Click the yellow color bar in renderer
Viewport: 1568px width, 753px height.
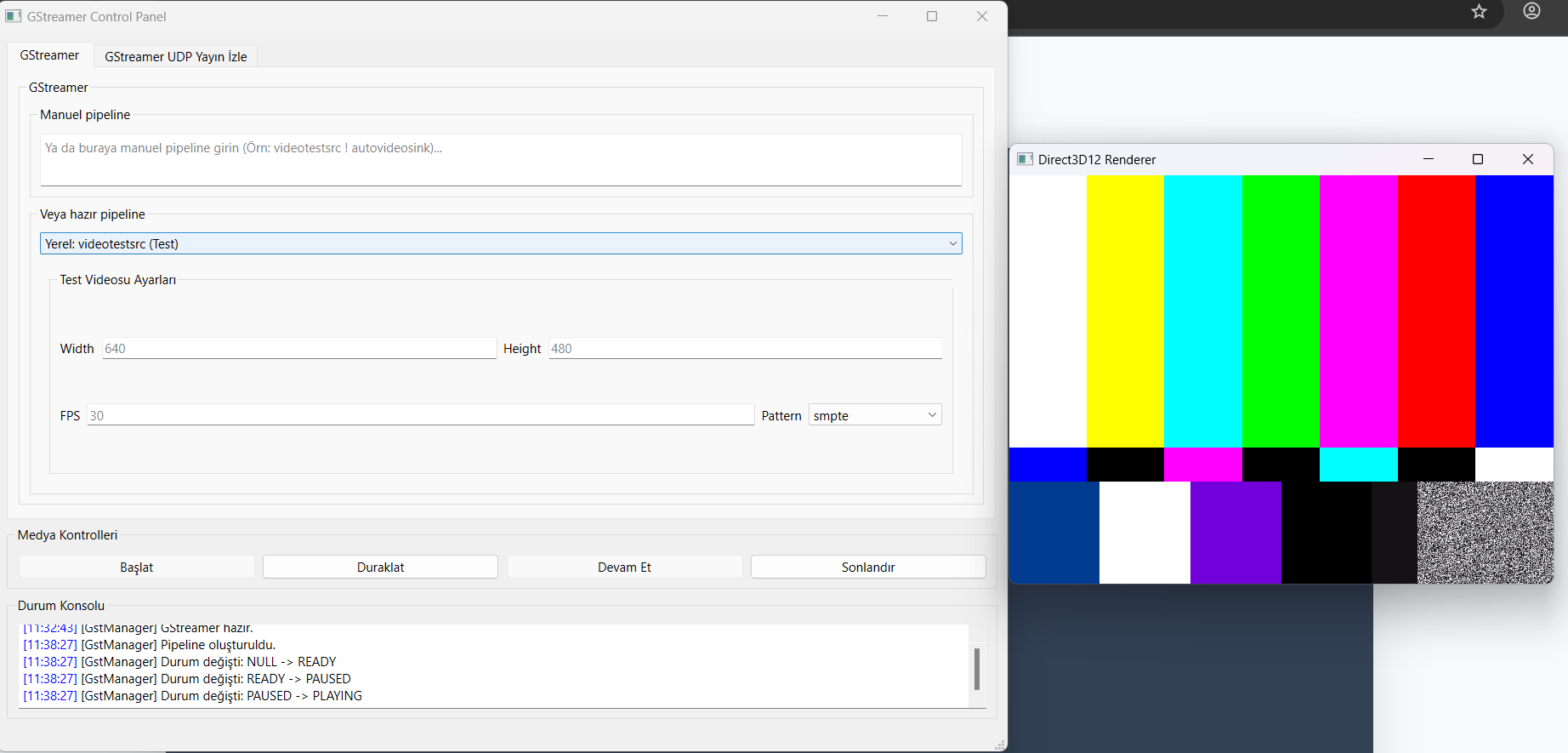coord(1125,311)
